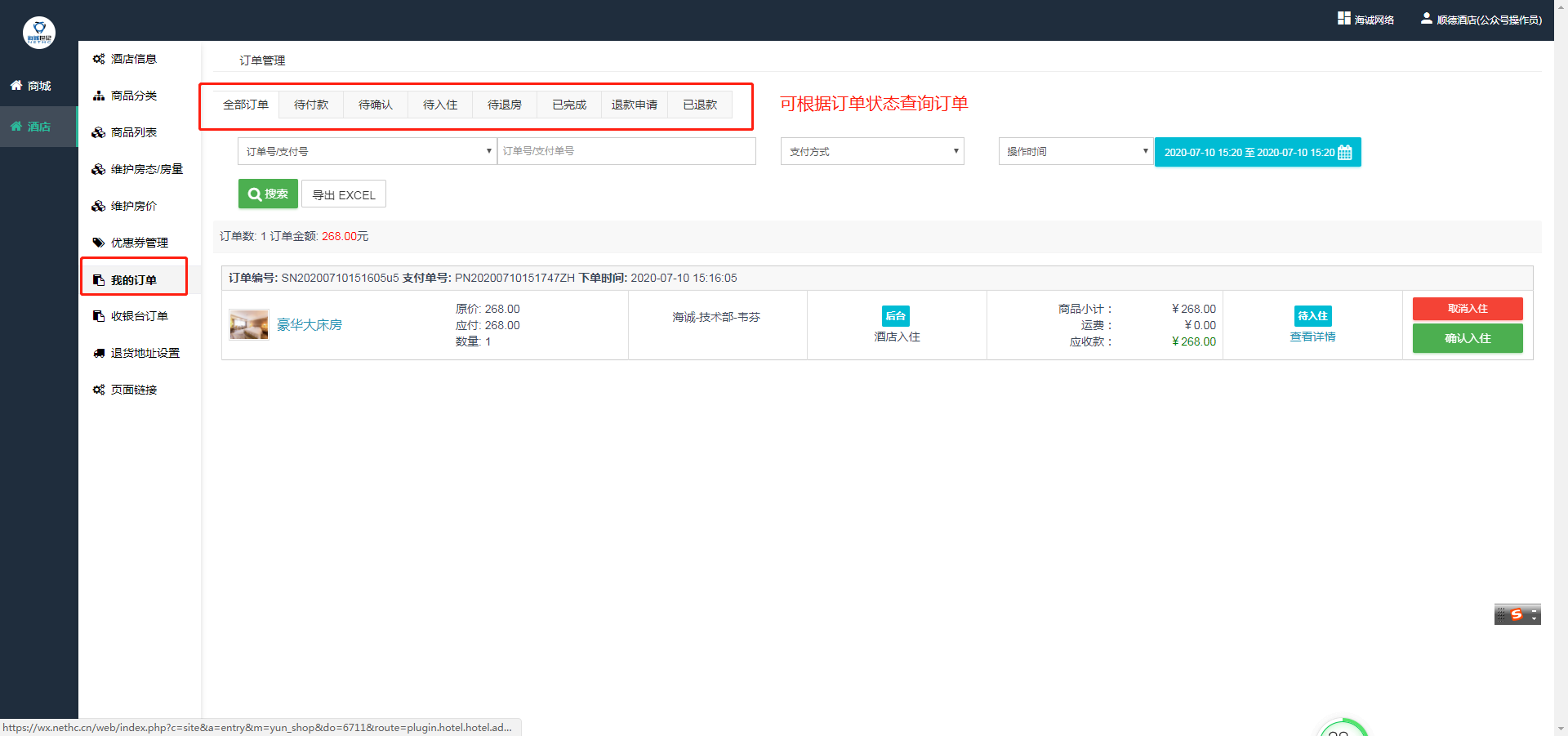
Task: Click the 待入住 status badge in the order row
Action: 1313,316
